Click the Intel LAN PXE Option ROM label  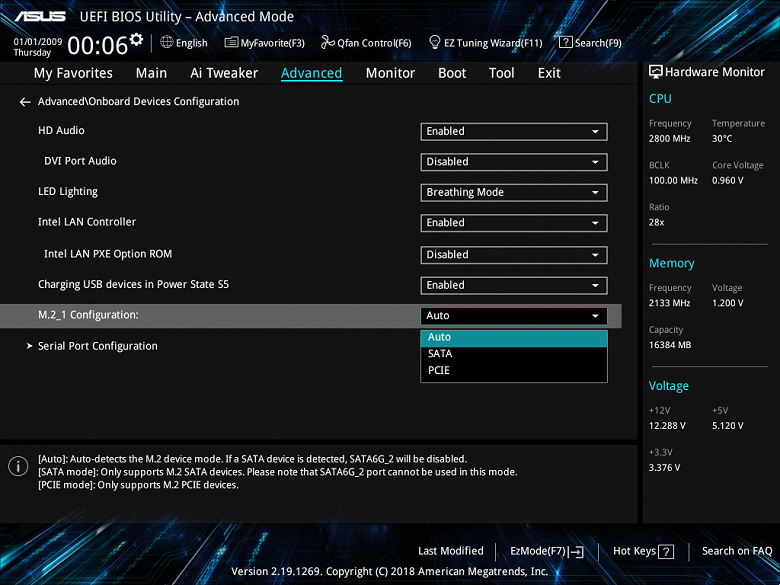108,254
